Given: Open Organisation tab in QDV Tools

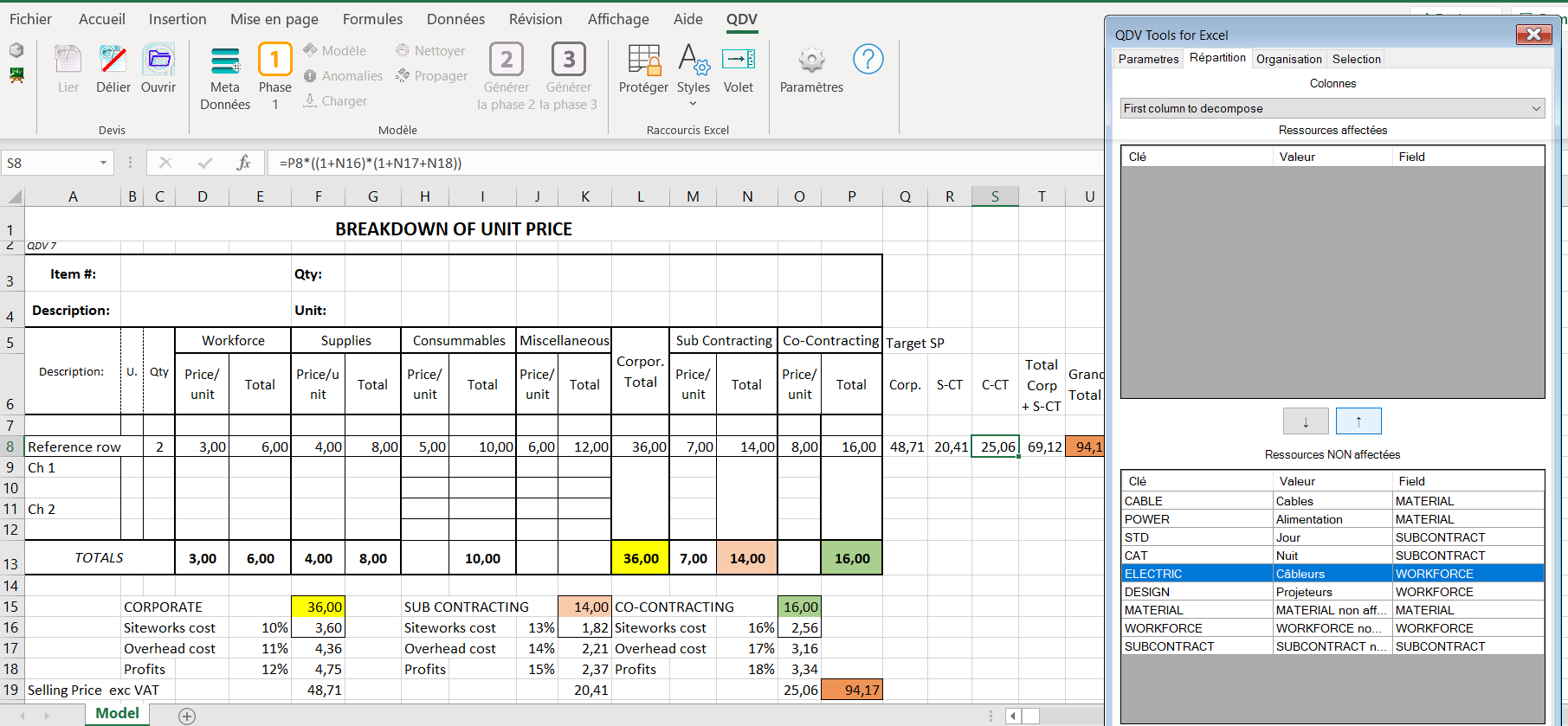Looking at the screenshot, I should click(x=1289, y=59).
